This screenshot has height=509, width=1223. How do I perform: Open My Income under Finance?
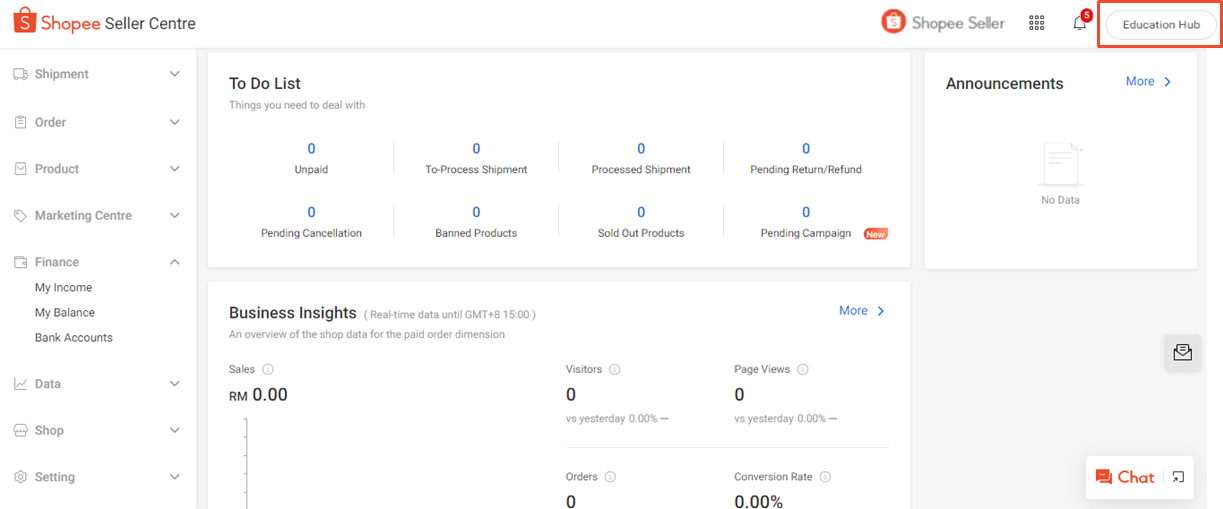tap(63, 287)
